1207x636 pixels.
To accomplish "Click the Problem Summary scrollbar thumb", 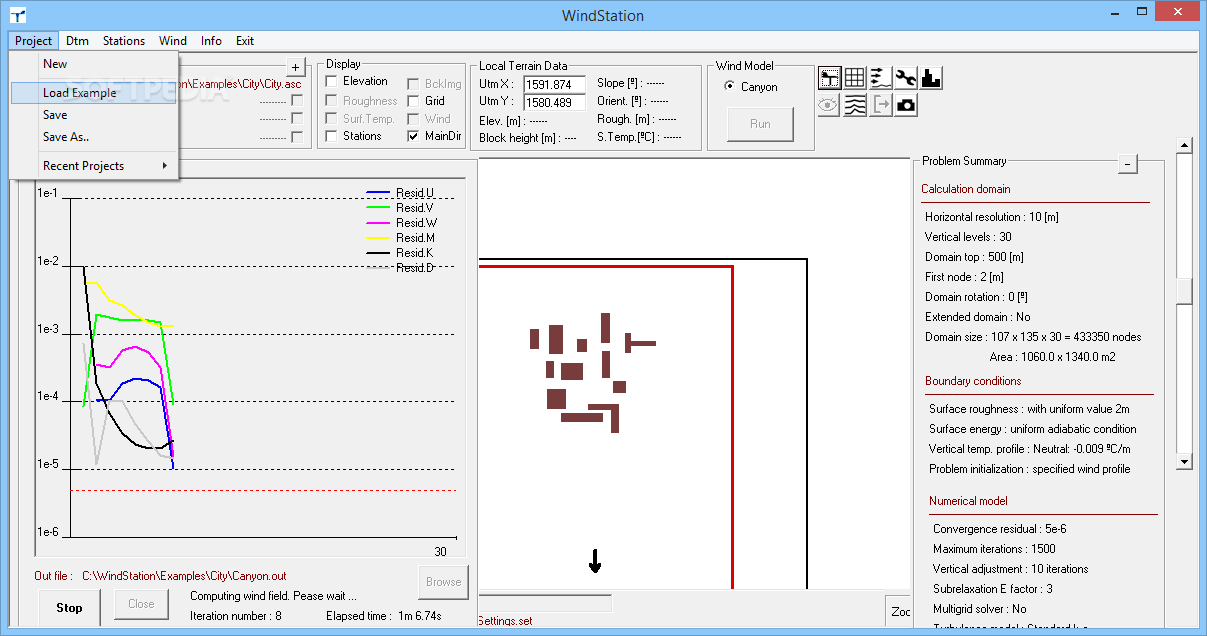I will coord(1185,290).
